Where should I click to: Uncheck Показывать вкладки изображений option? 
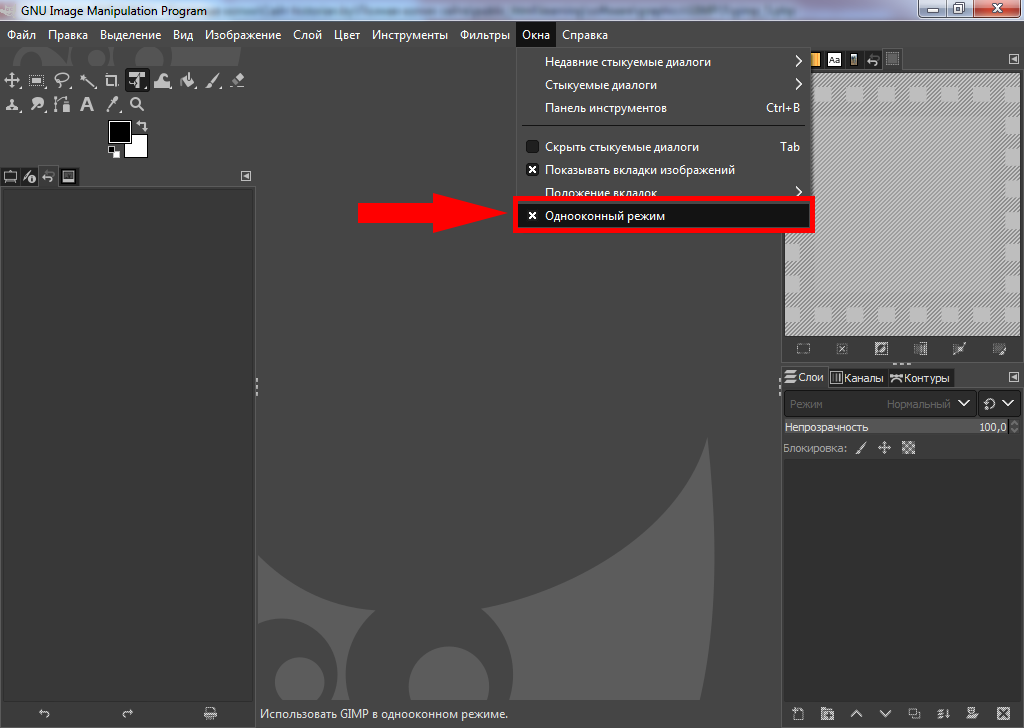(x=532, y=170)
